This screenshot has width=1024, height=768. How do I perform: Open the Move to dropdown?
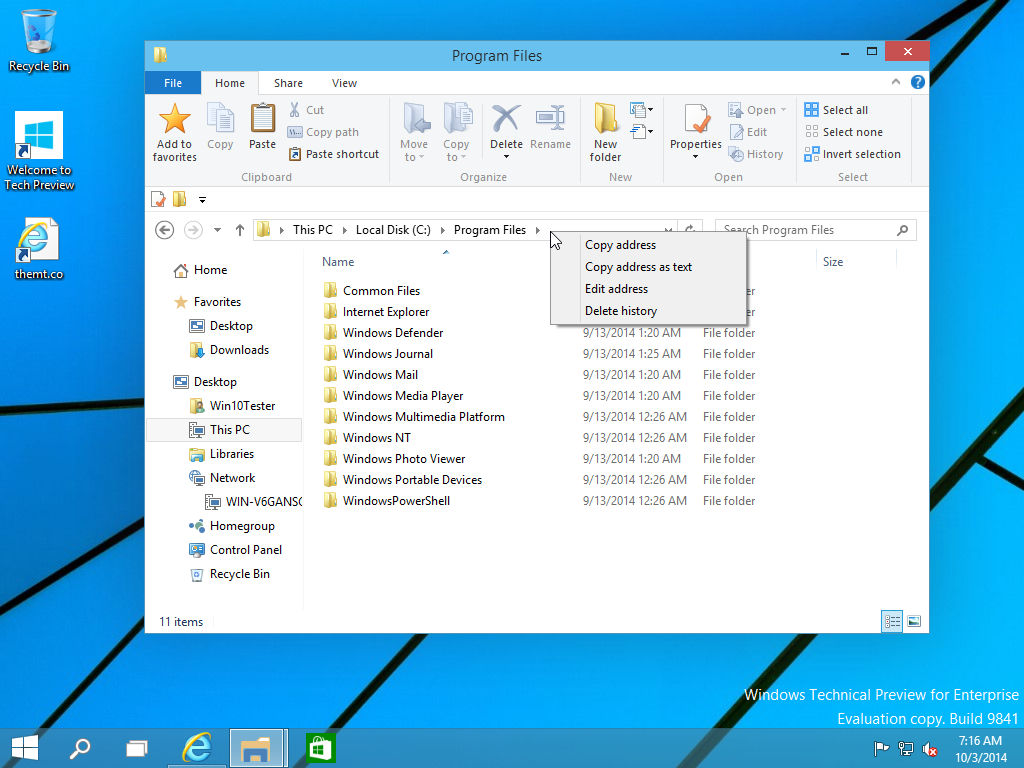coord(414,130)
